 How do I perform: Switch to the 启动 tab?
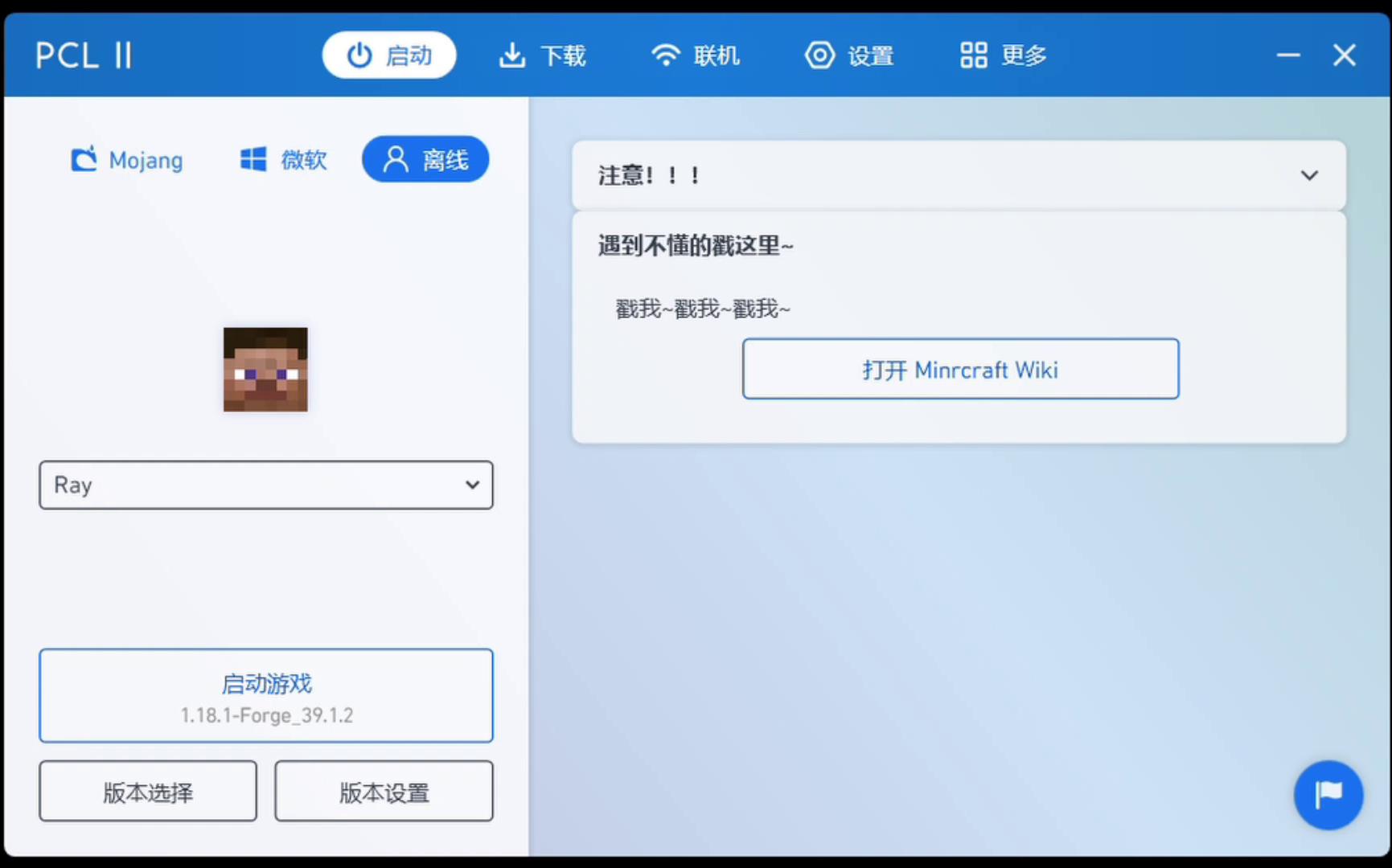[389, 55]
